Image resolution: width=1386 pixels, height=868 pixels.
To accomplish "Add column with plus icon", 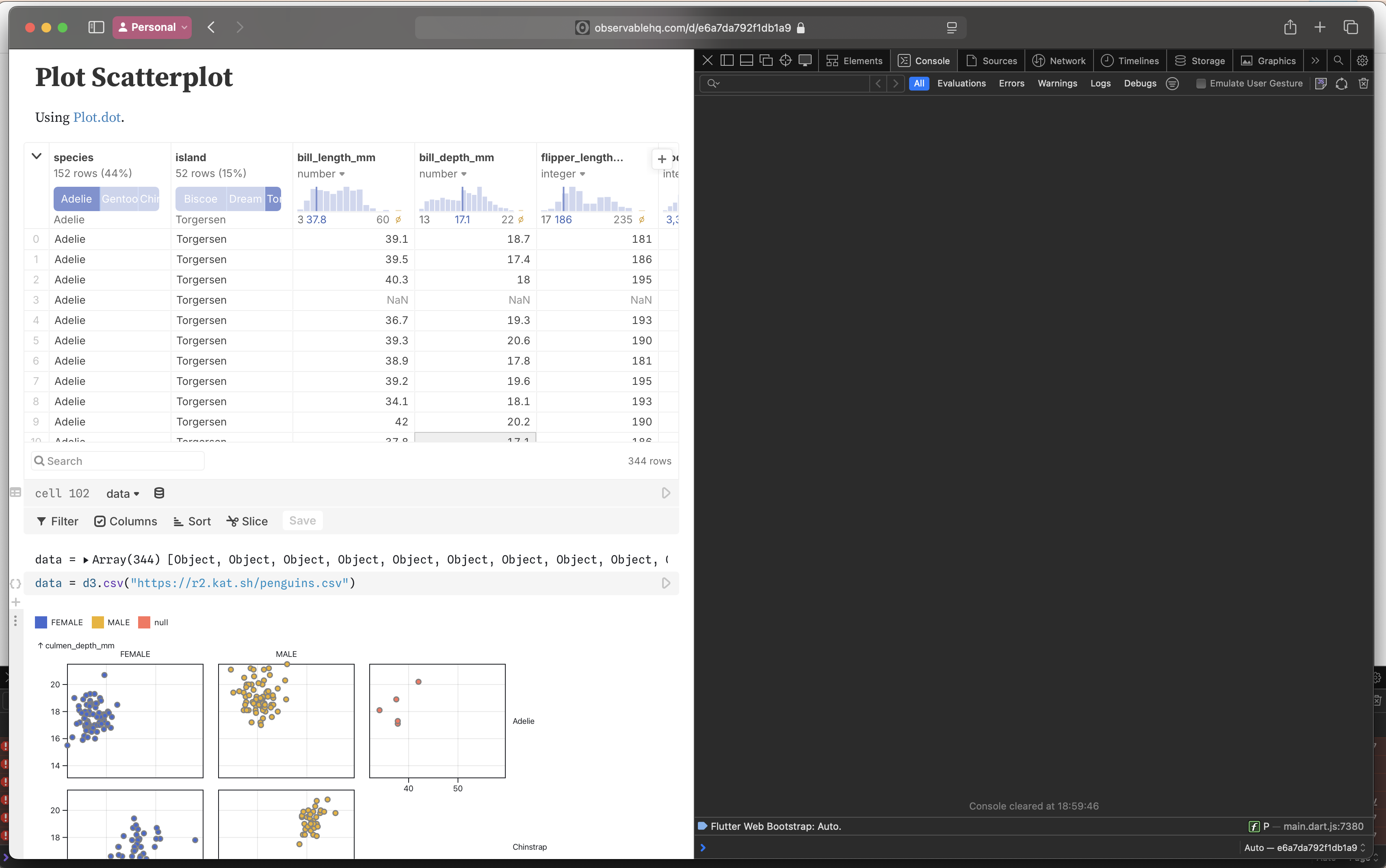I will [x=662, y=159].
